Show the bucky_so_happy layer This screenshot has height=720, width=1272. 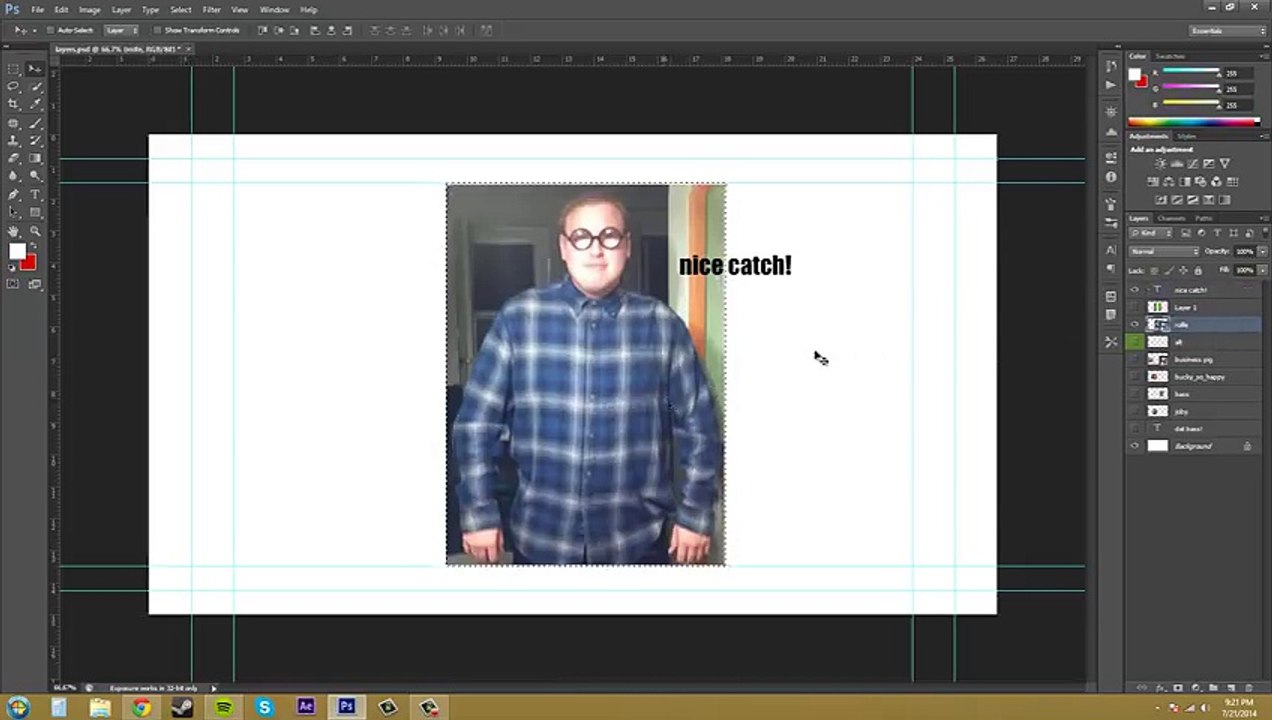pos(1134,377)
